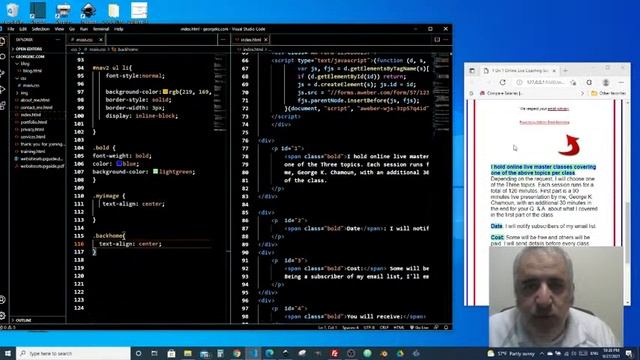Open the Edge profile avatar
Viewport: 640px width, 360px height.
606,82
